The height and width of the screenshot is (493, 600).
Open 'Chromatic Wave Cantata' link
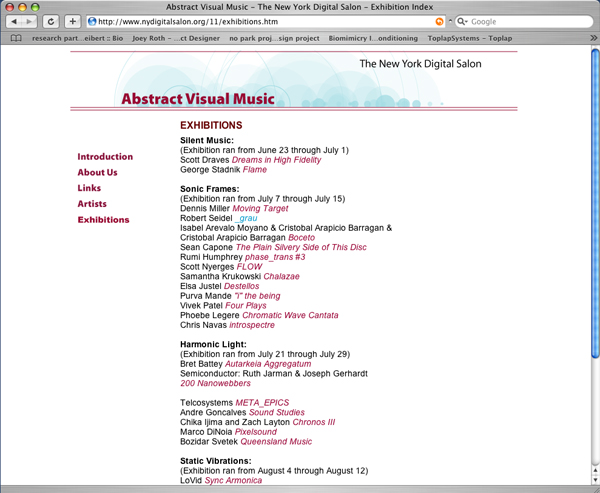coord(290,315)
